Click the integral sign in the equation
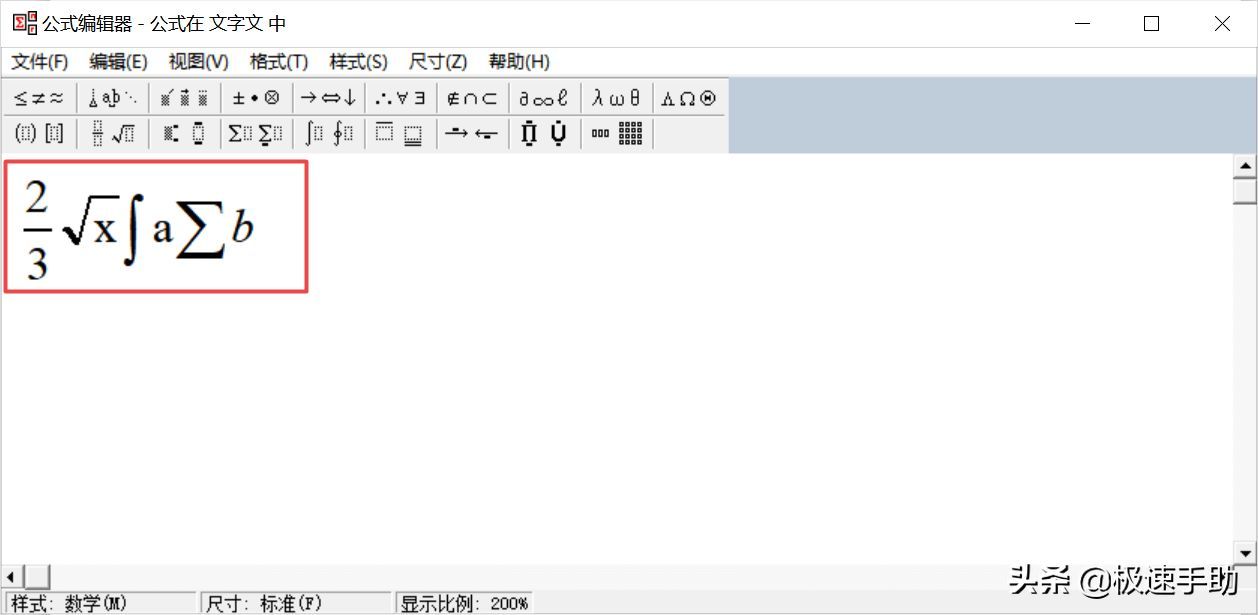This screenshot has width=1258, height=615. tap(132, 231)
